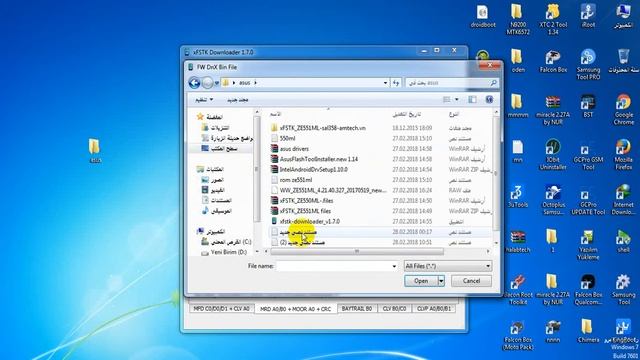Viewport: 640px width, 360px height.
Task: Click the horizontal scrollbar of file list
Action: [x=357, y=251]
